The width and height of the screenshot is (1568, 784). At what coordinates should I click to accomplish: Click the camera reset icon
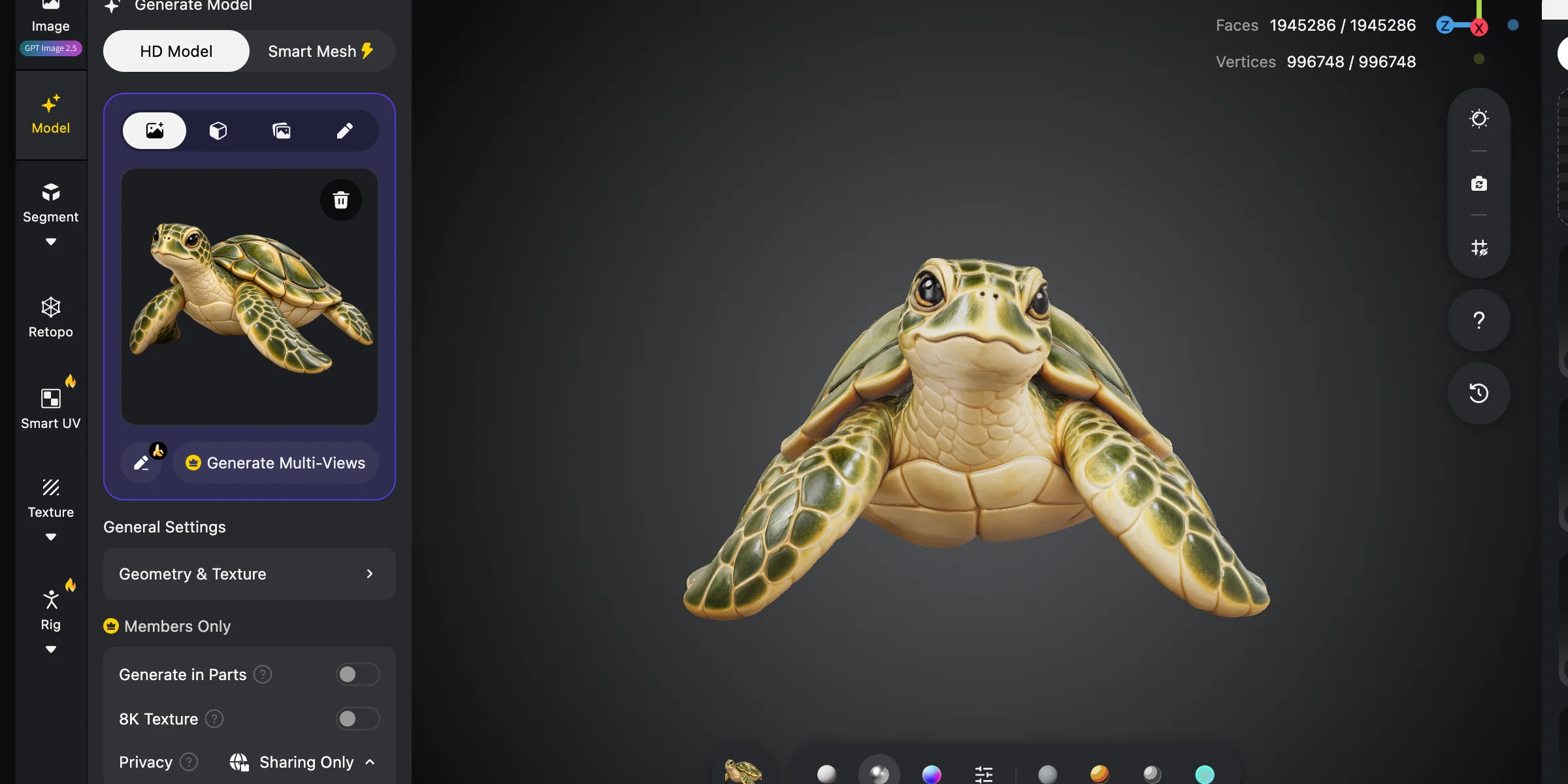click(x=1479, y=184)
